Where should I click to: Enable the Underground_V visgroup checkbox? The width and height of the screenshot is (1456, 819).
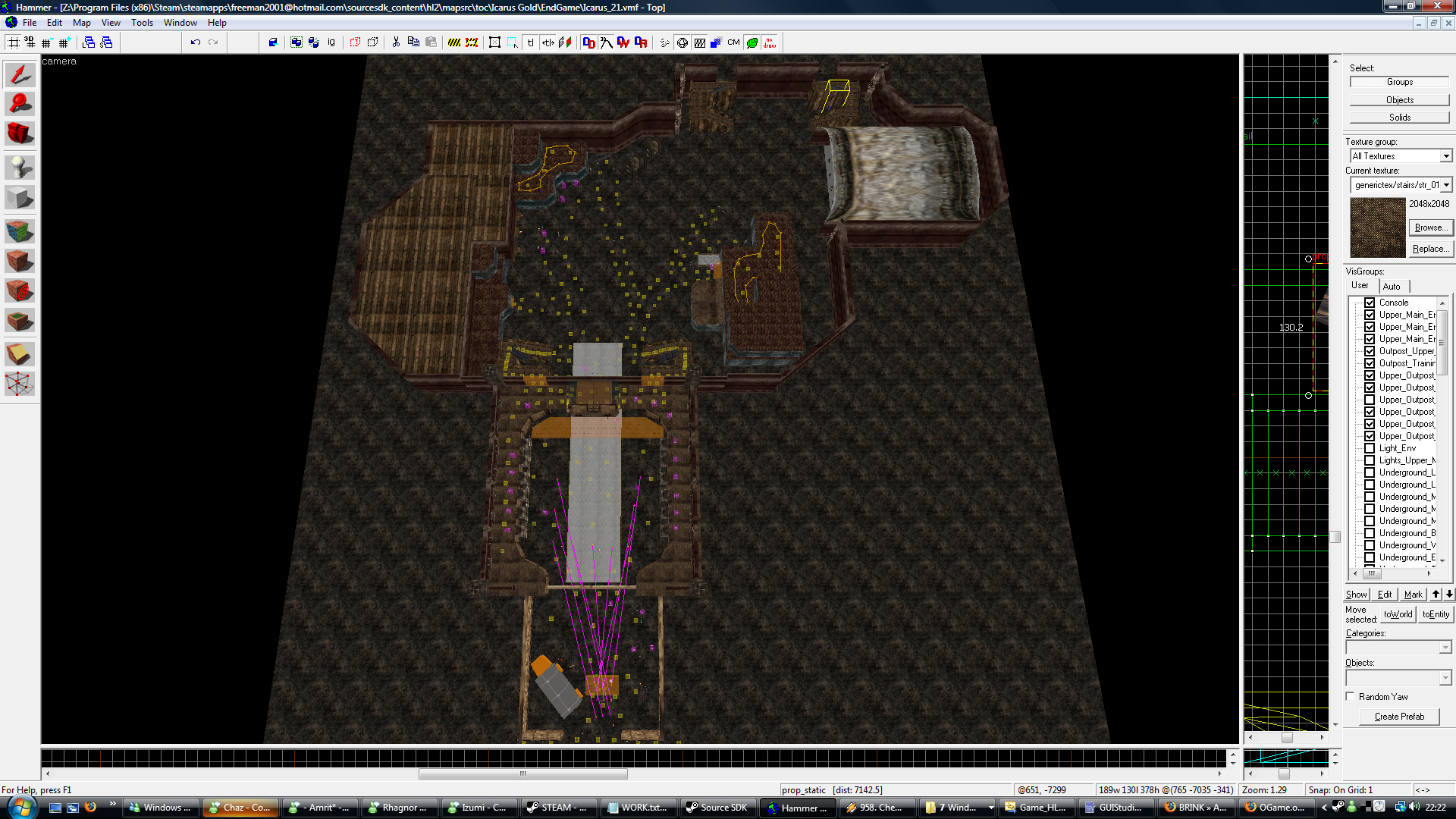coord(1370,545)
